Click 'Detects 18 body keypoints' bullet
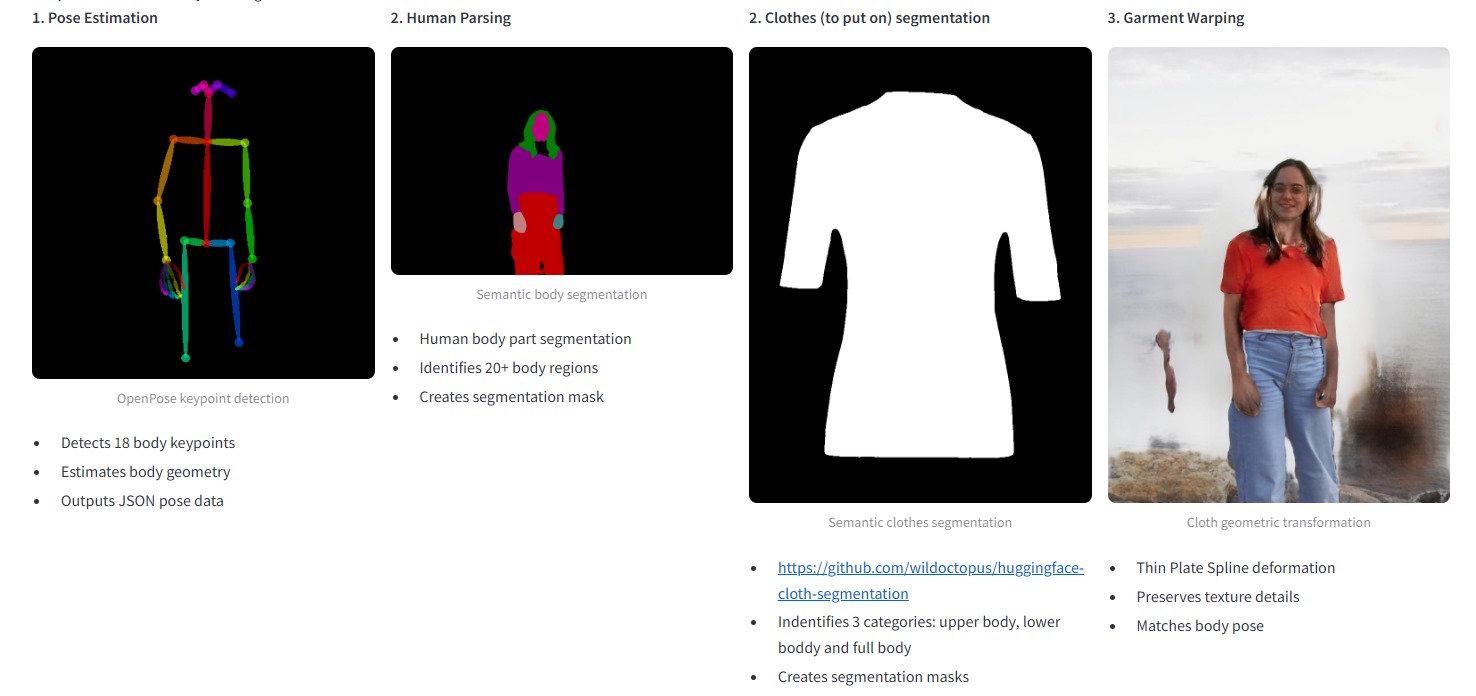 [x=148, y=443]
